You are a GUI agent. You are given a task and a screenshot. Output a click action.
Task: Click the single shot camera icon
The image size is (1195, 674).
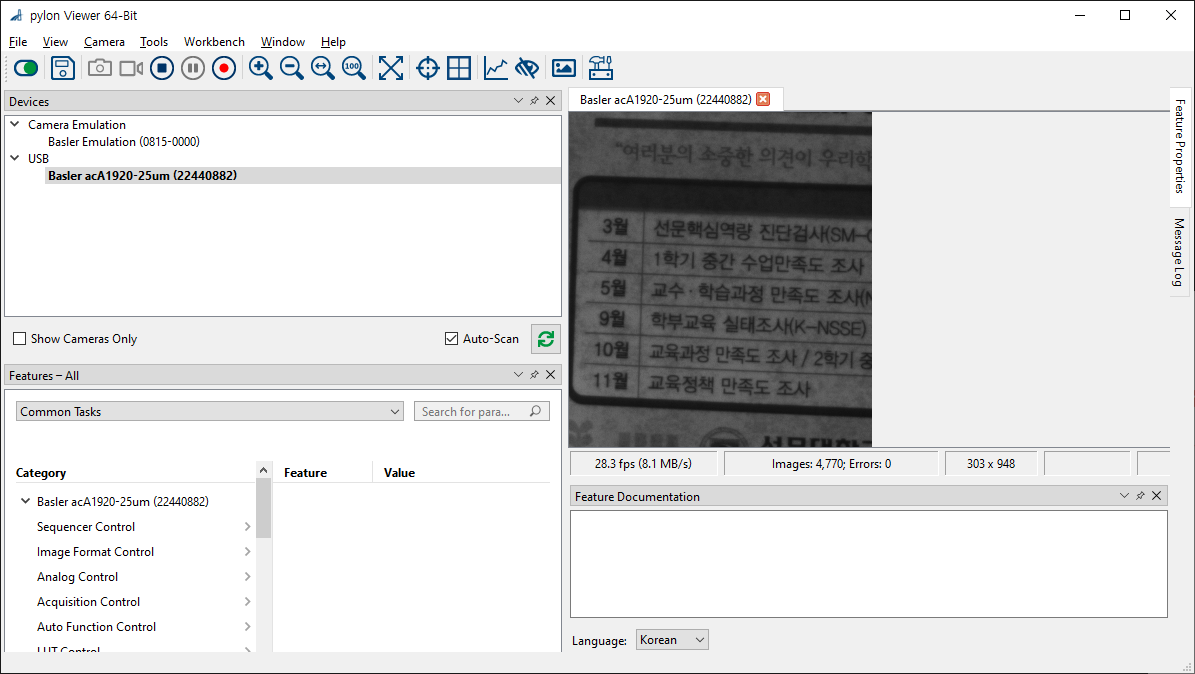click(99, 68)
